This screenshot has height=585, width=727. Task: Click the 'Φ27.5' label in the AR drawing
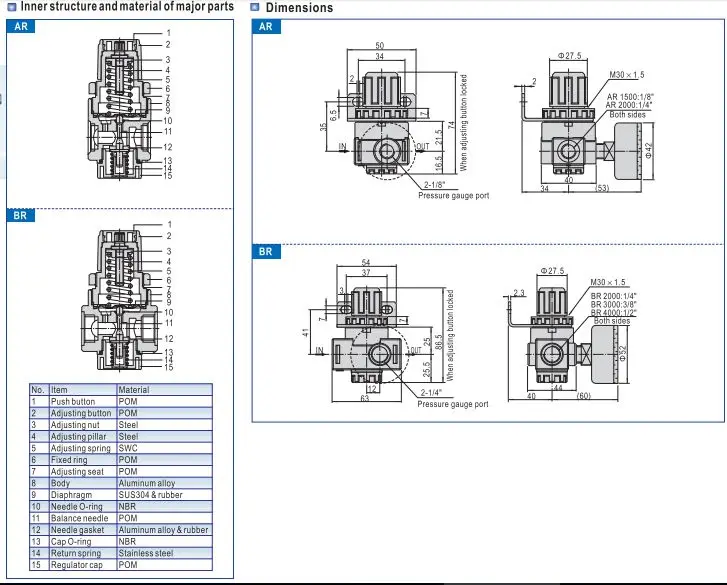click(x=569, y=56)
